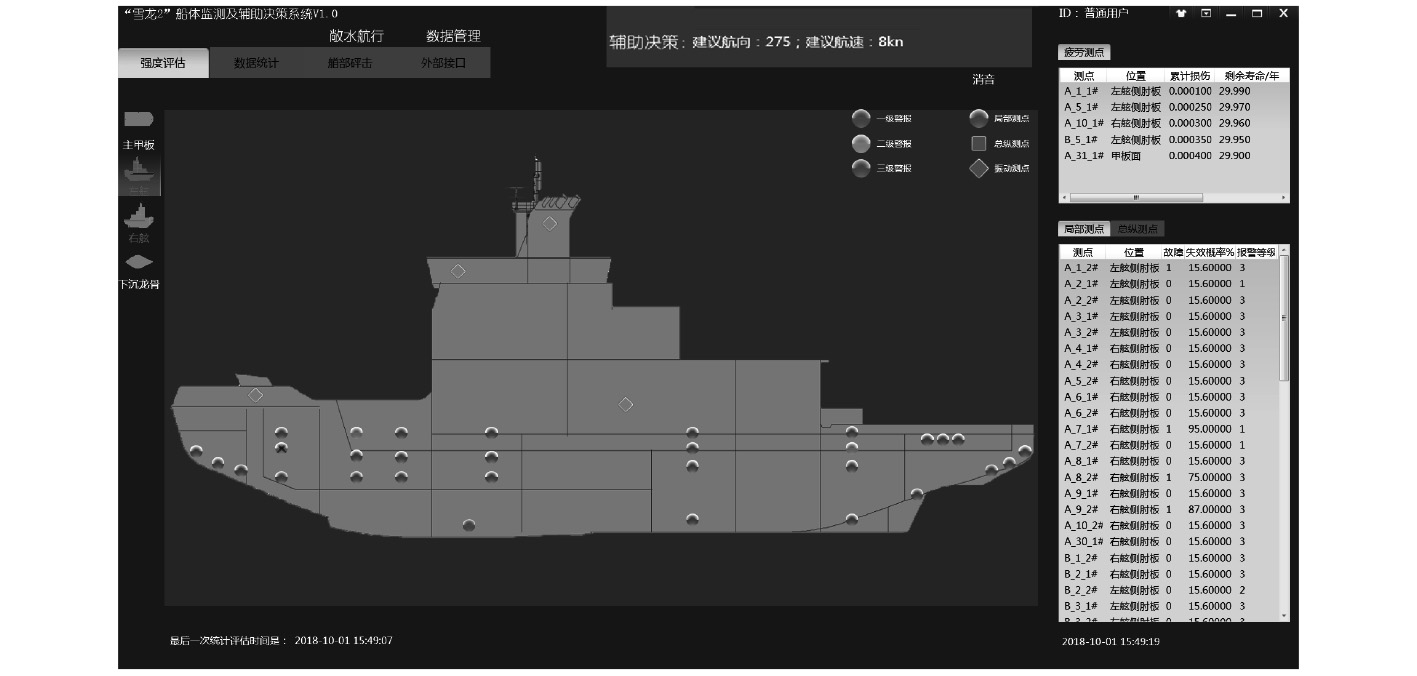Click the 三级警报 alarm indicator
1417x676 pixels.
pyautogui.click(x=861, y=168)
